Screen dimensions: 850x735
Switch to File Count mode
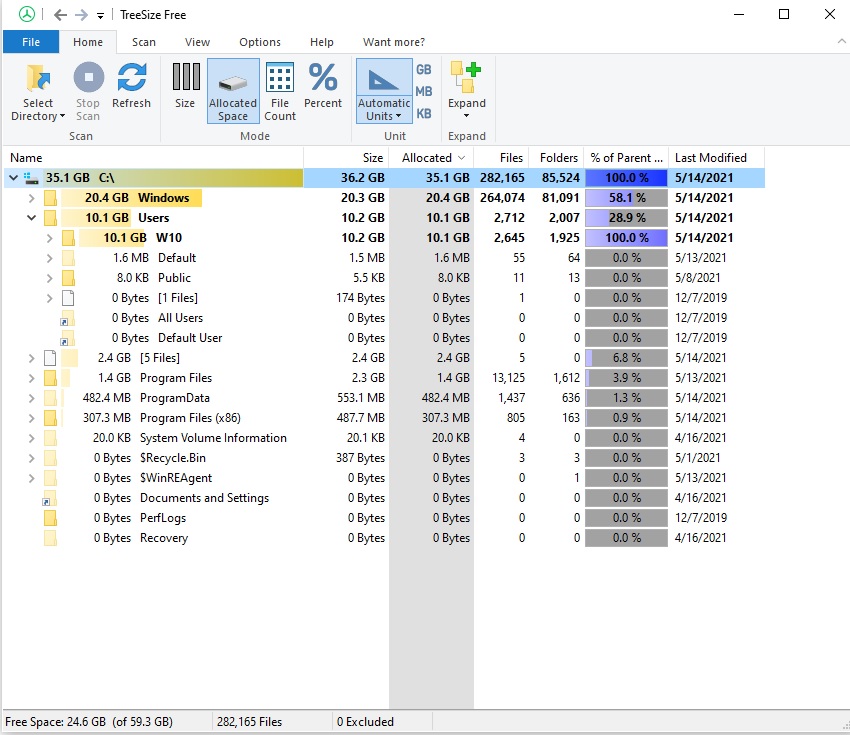(x=280, y=92)
